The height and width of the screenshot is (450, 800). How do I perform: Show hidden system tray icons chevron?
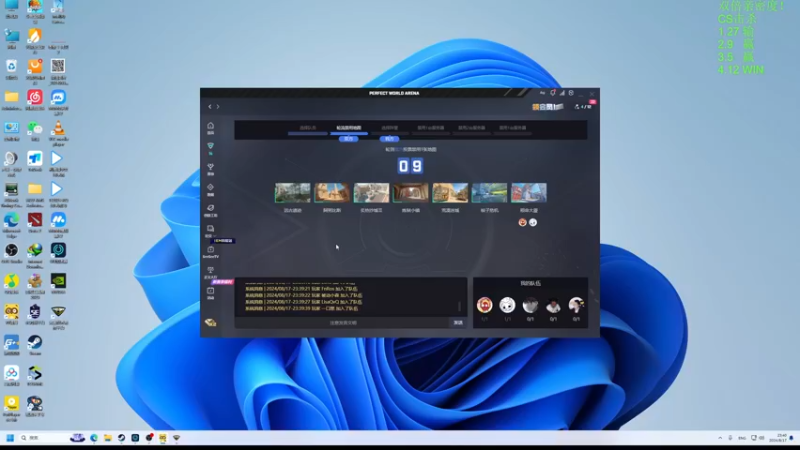tap(720, 438)
